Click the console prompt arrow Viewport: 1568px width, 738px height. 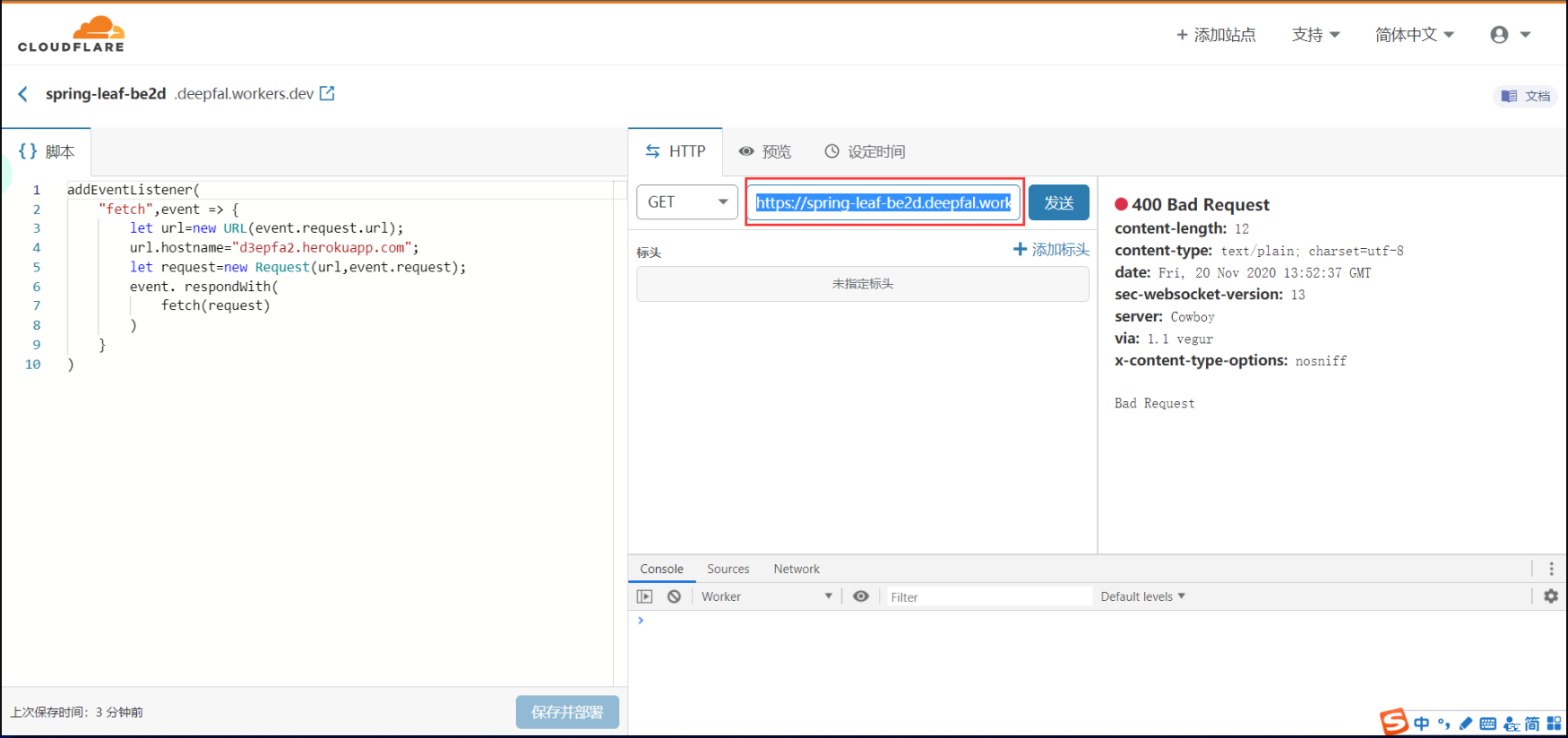click(x=641, y=621)
